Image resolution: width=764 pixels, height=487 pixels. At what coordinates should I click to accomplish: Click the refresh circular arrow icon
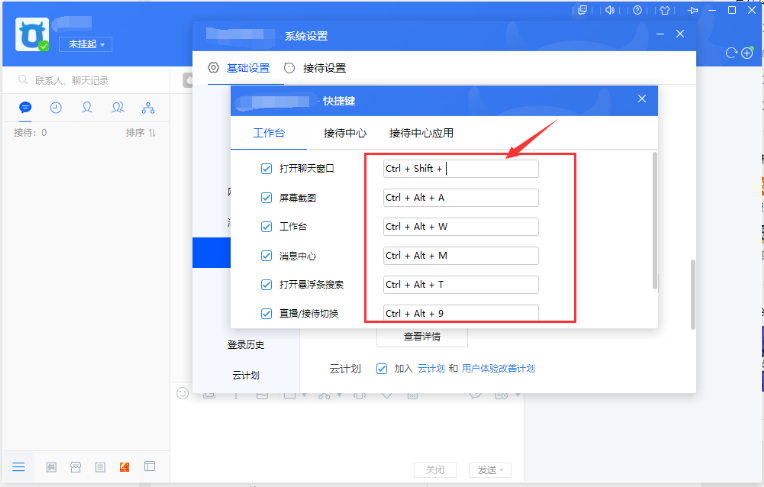click(x=731, y=53)
